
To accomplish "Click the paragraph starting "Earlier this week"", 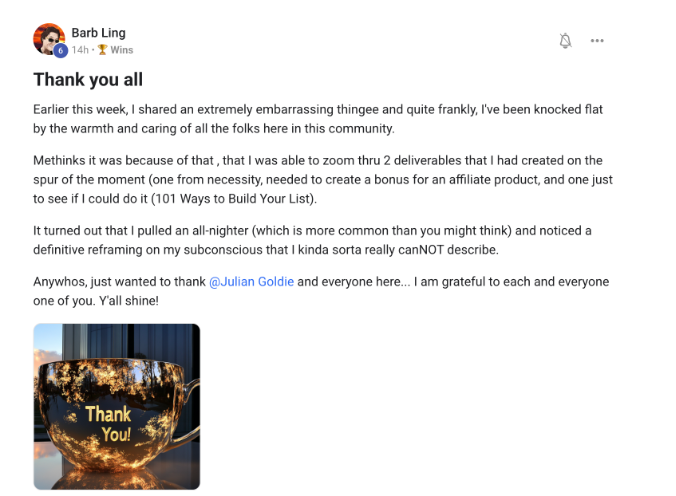I will click(x=320, y=118).
